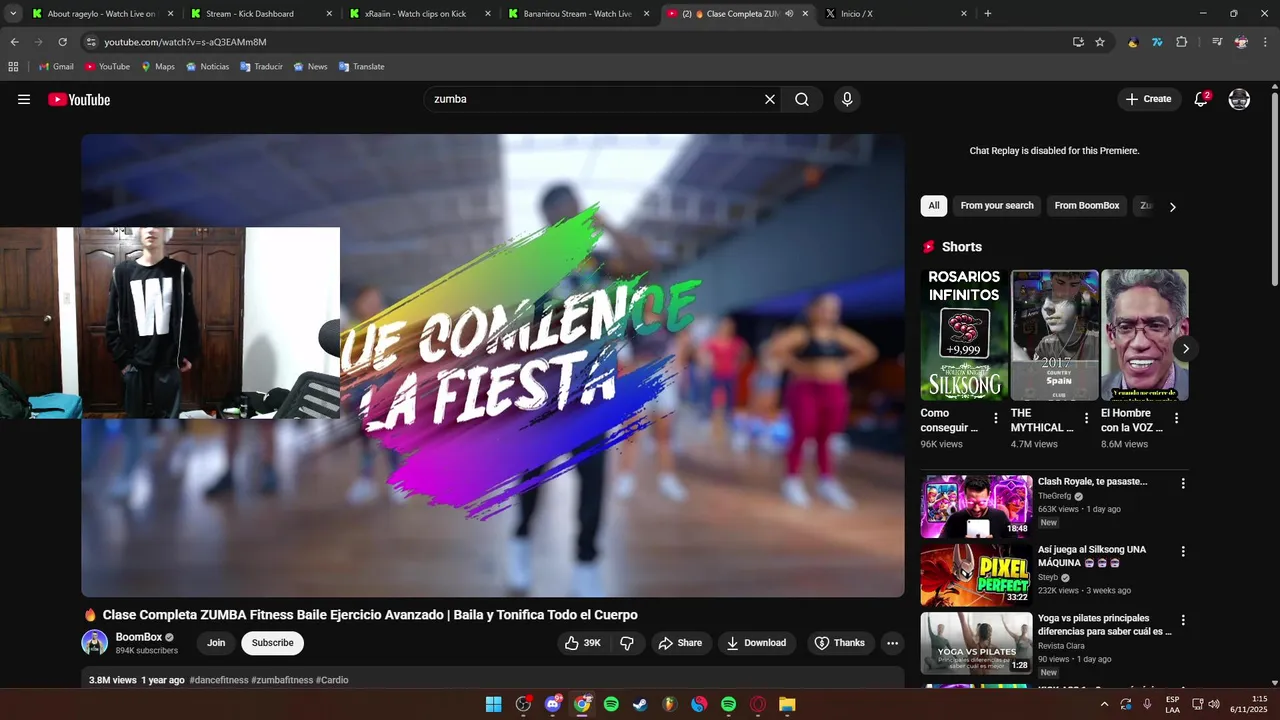This screenshot has height=720, width=1280.
Task: Go to the YouTube home logo
Action: (x=79, y=99)
